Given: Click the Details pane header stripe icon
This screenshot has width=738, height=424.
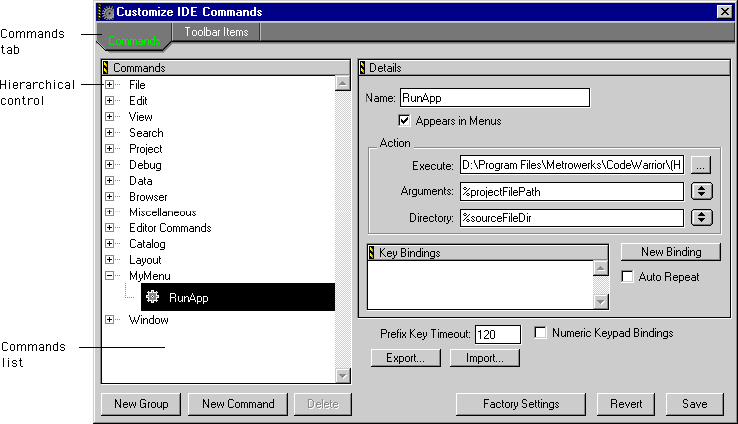Looking at the screenshot, I should point(362,68).
